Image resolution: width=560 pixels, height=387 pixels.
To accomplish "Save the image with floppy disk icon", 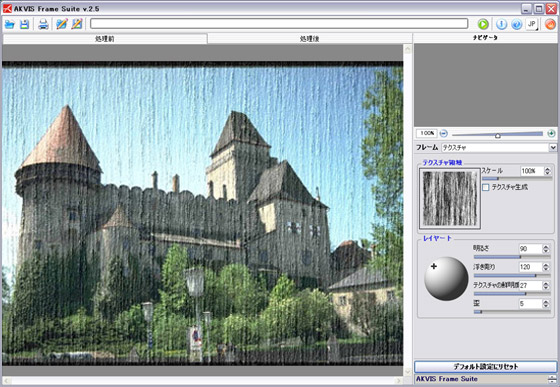I will click(24, 24).
